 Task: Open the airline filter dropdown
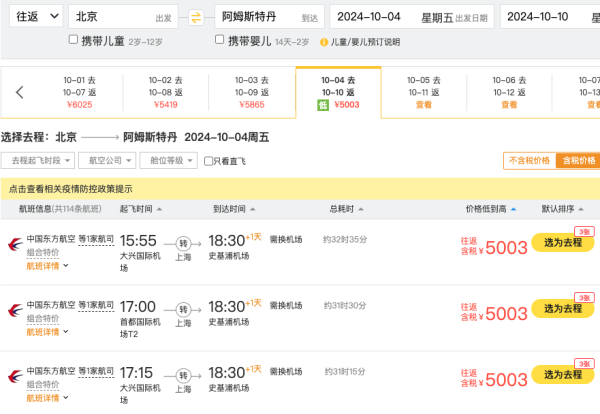click(107, 160)
